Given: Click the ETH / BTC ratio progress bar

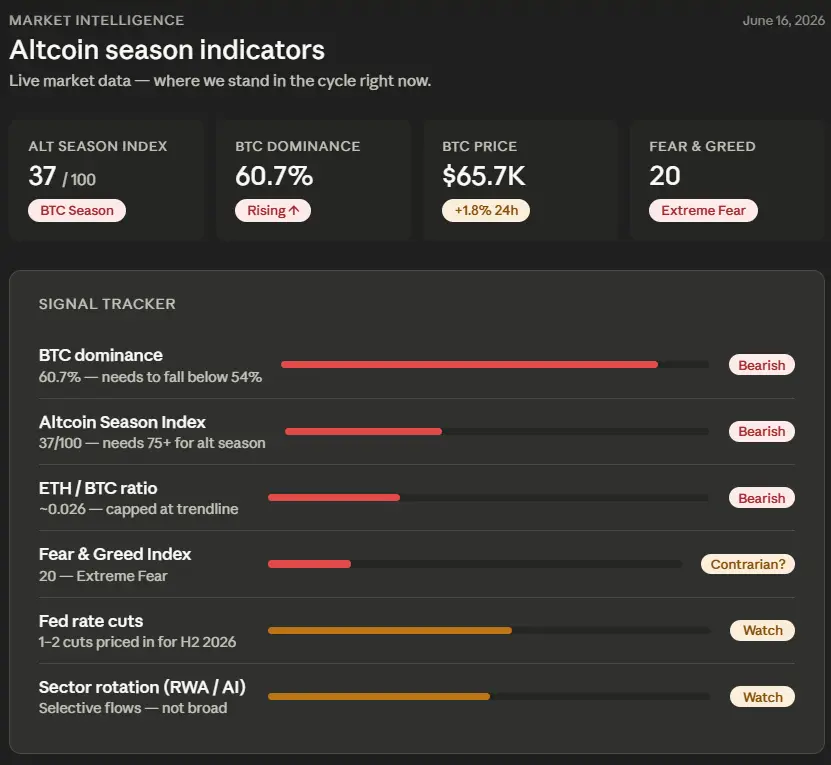Looking at the screenshot, I should pos(488,498).
